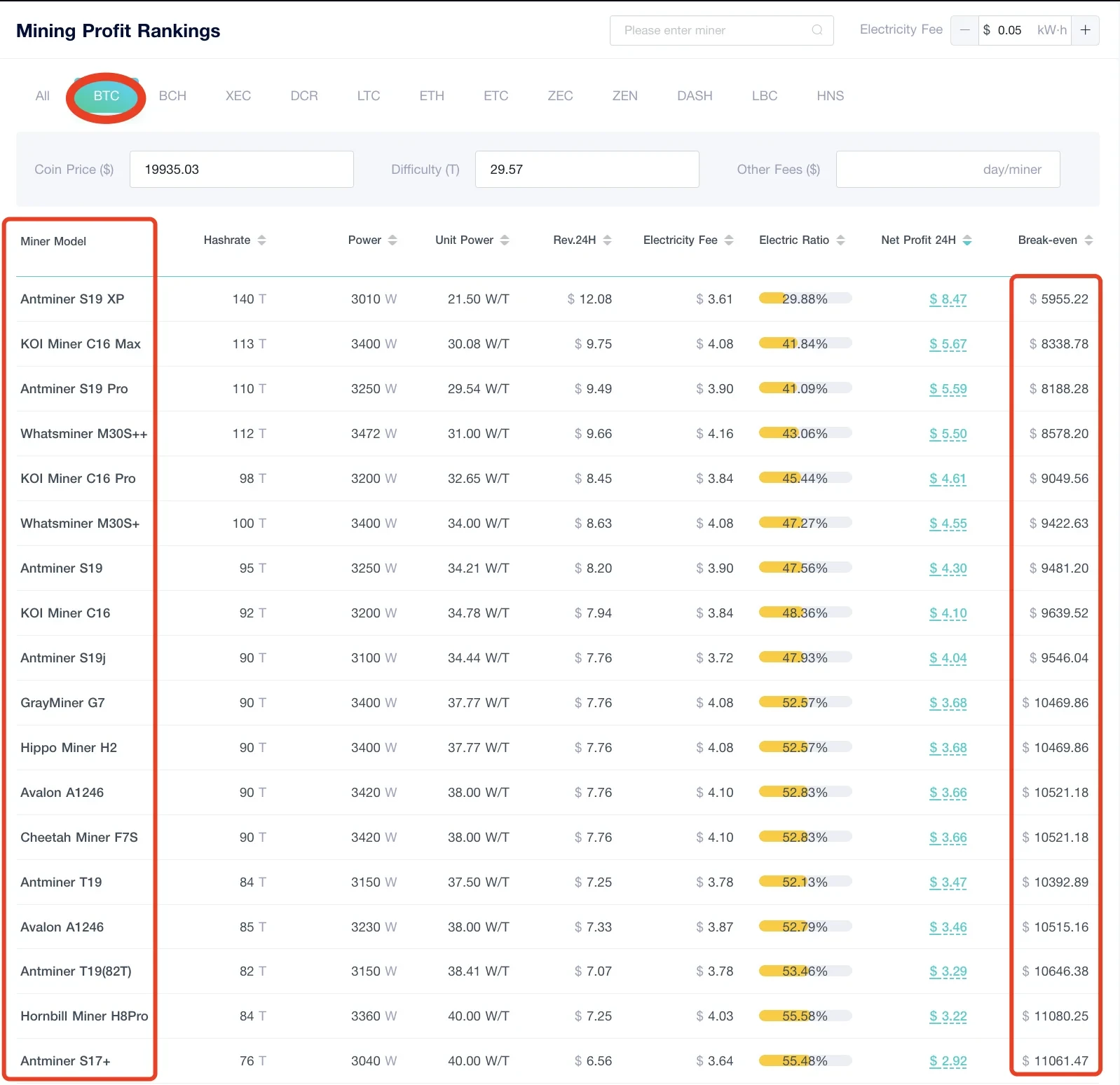The width and height of the screenshot is (1120, 1085).
Task: Click the KOI Miner C16 Max electric ratio bar
Action: (805, 343)
